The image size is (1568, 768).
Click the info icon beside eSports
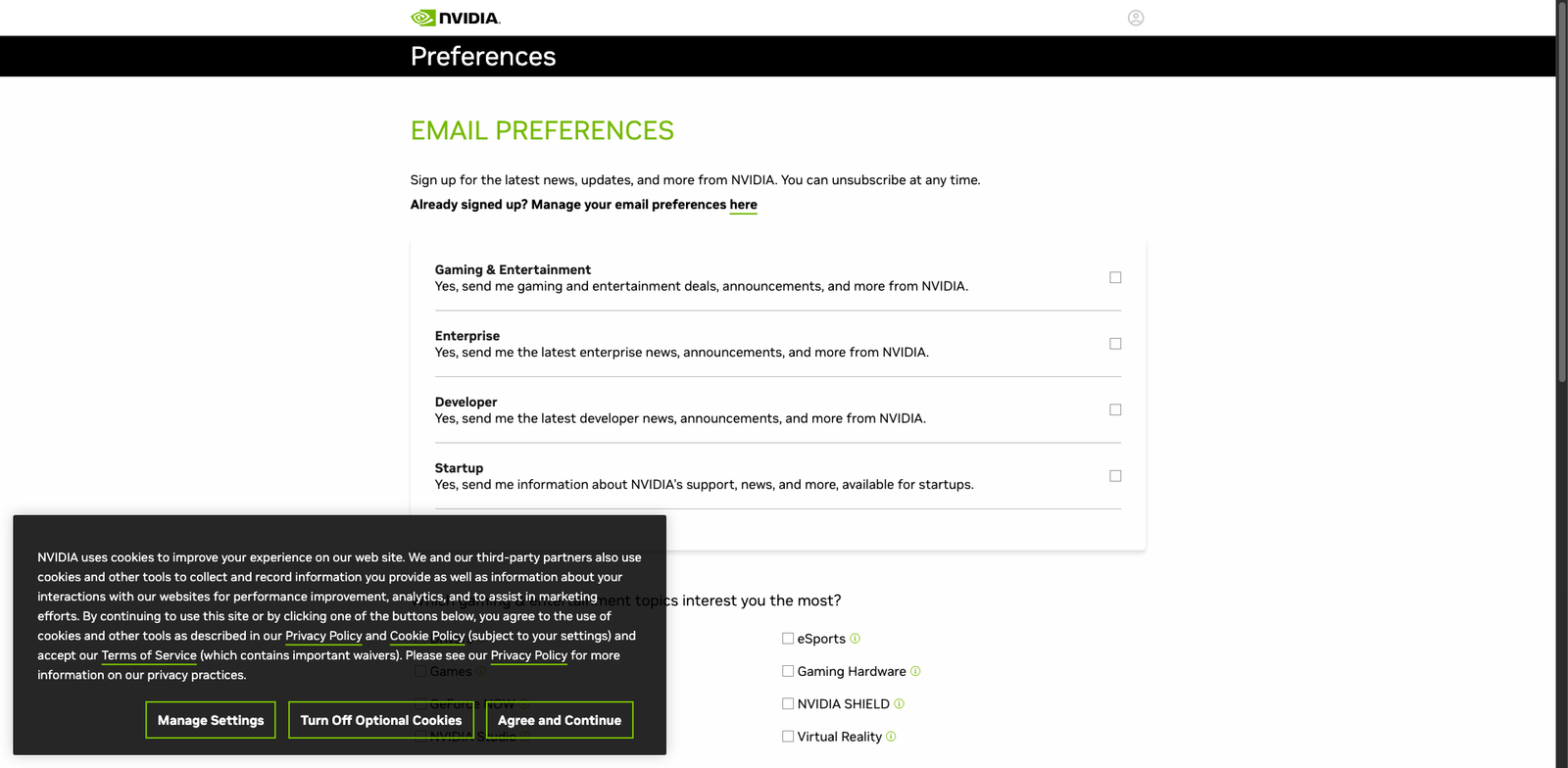pos(856,639)
